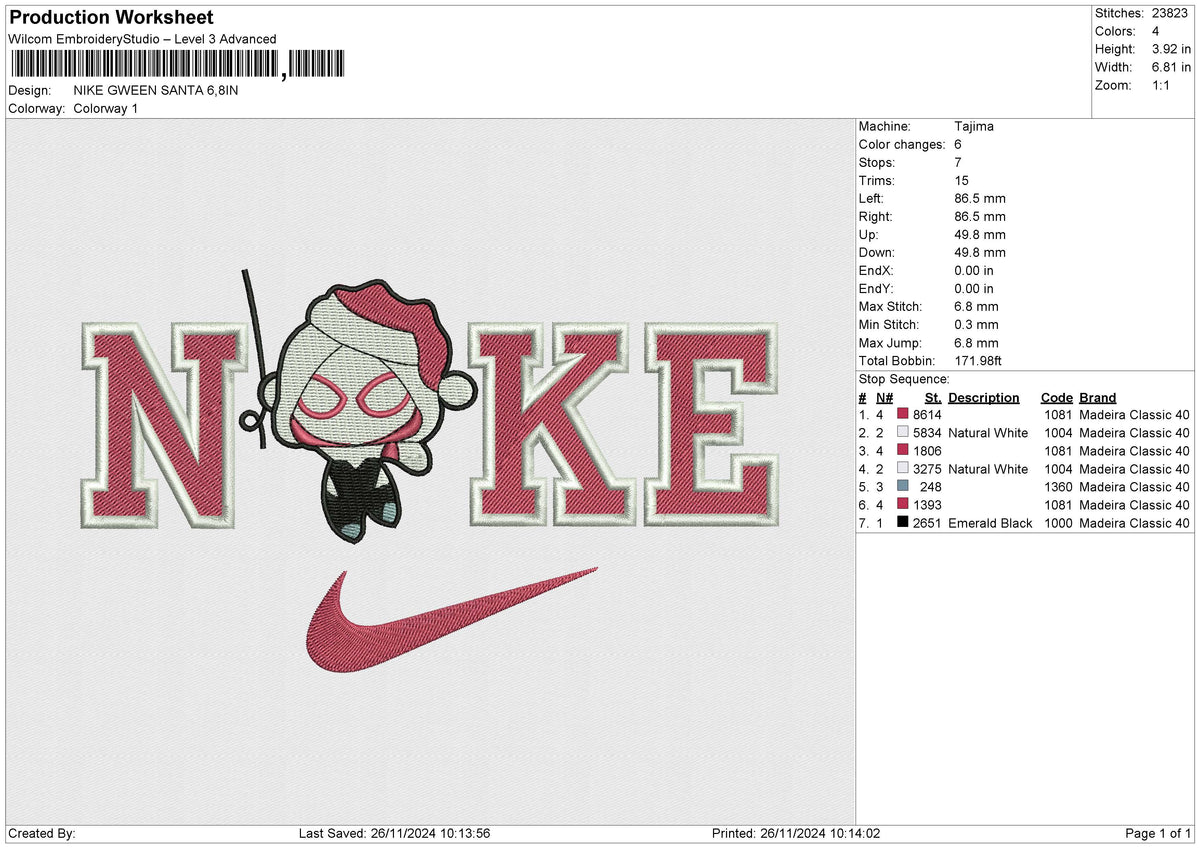Click the 'Stop Sequence:' label
Image resolution: width=1200 pixels, height=848 pixels.
[x=904, y=380]
